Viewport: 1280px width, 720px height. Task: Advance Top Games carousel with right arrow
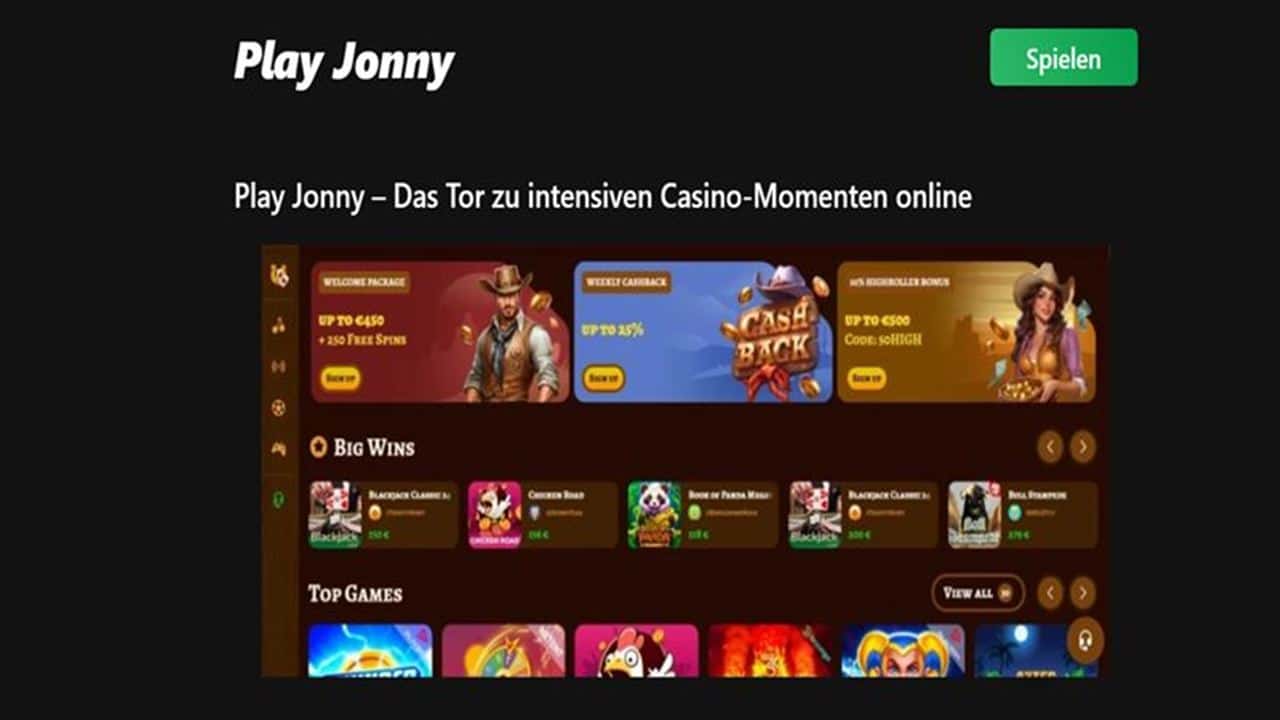click(1083, 593)
